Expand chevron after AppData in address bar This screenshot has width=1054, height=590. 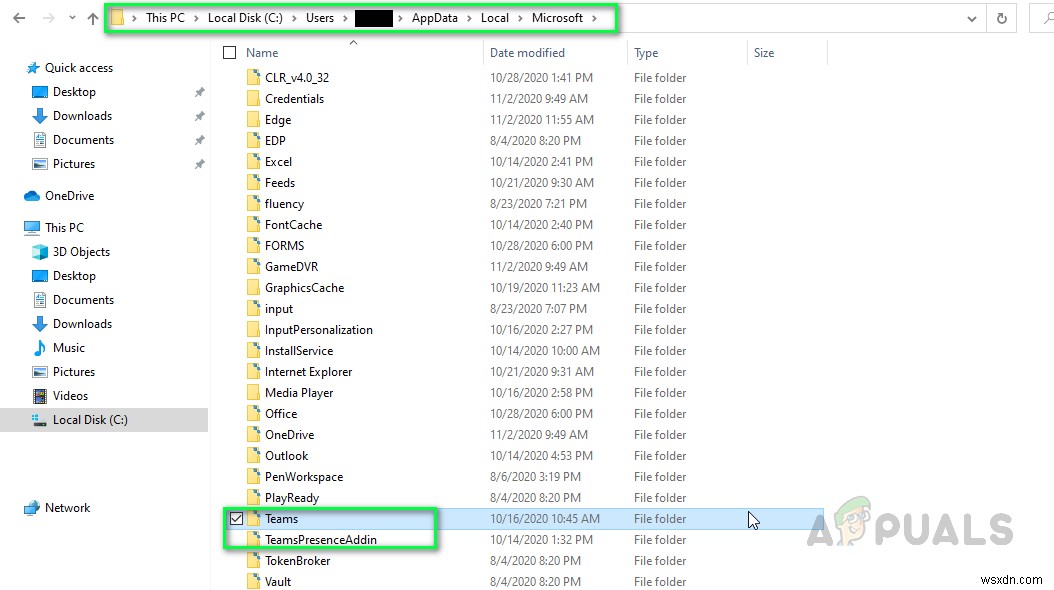click(469, 18)
